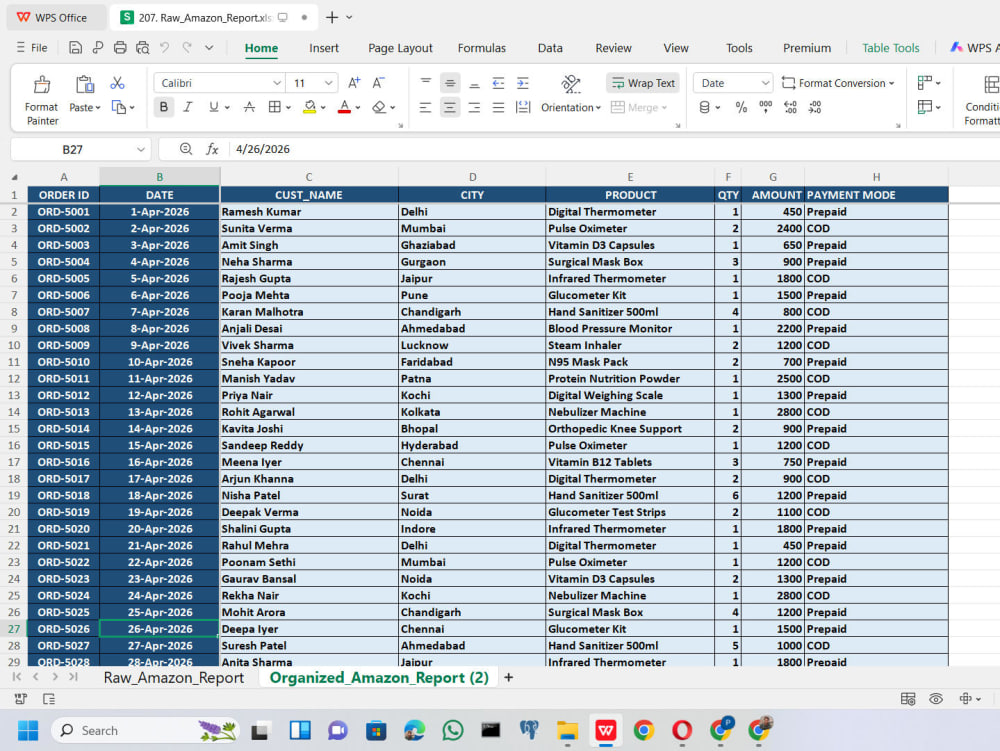Expand fill color dropdown arrow
1000x751 pixels.
pyautogui.click(x=323, y=108)
